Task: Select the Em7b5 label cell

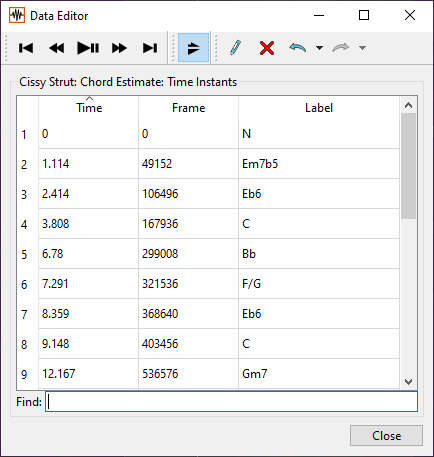Action: point(319,164)
